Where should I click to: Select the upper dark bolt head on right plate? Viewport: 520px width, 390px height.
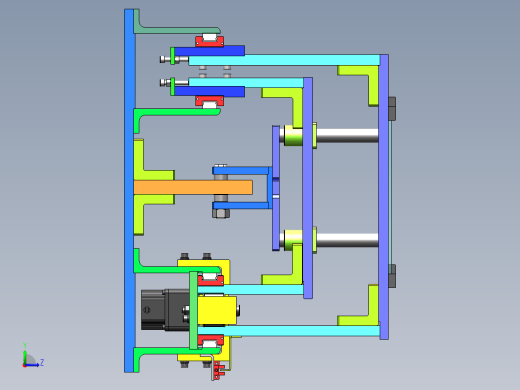[x=392, y=109]
